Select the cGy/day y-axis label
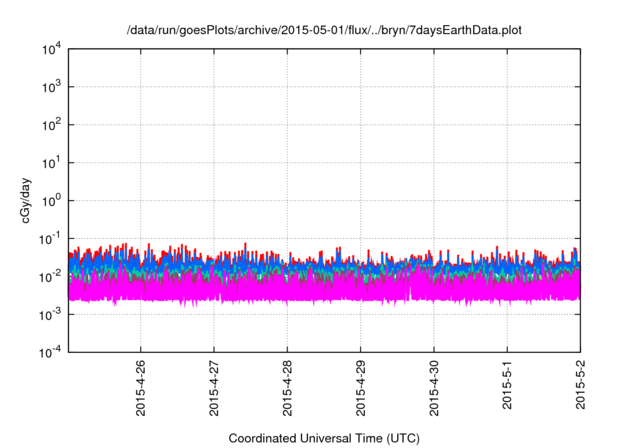 point(26,200)
